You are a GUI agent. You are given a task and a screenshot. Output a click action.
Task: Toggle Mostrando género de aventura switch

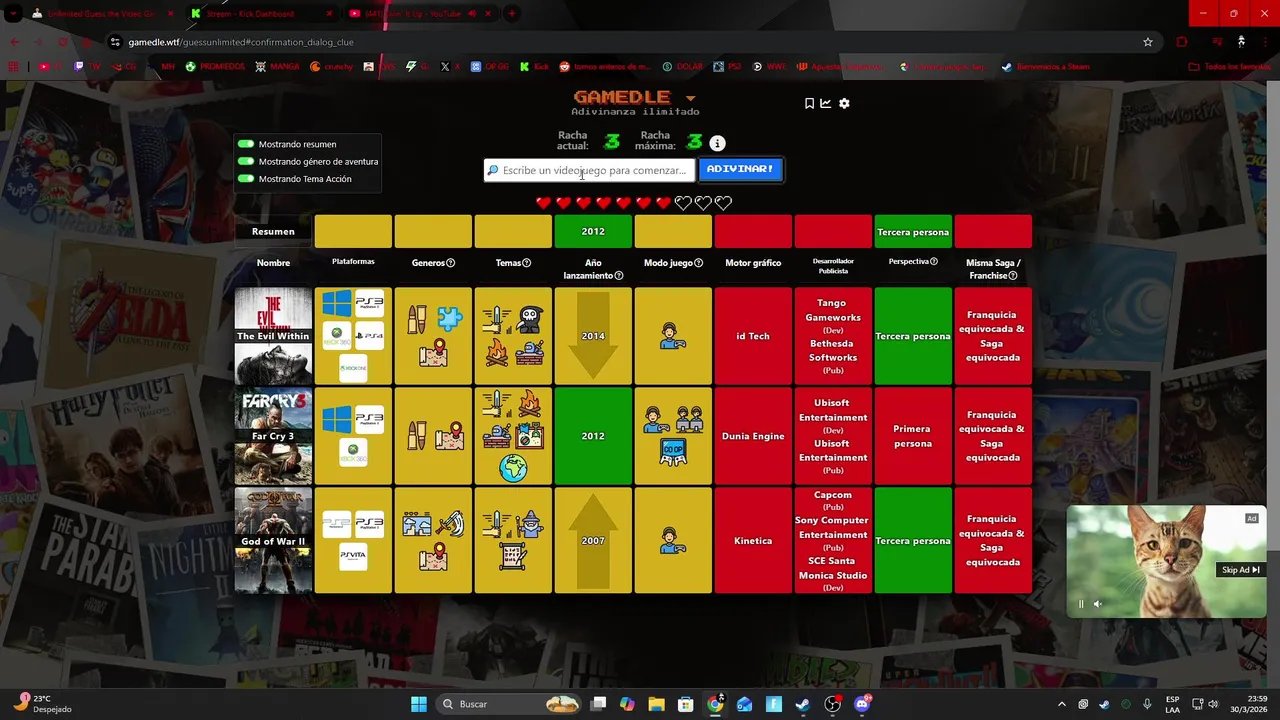click(x=245, y=161)
